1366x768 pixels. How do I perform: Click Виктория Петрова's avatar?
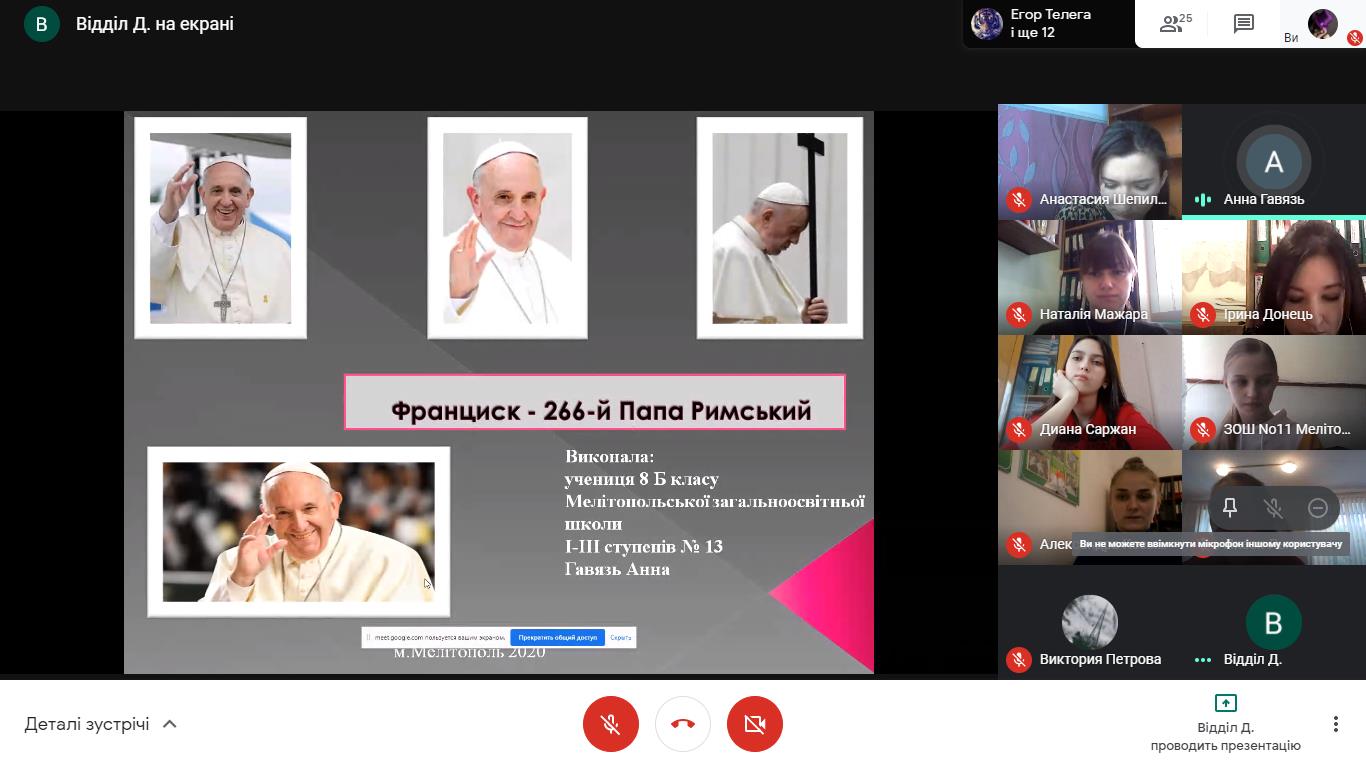[1089, 622]
